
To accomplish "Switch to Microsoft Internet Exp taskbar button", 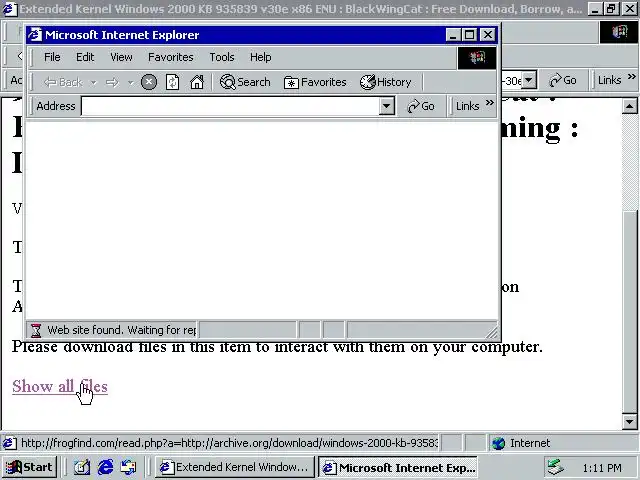I will coord(398,467).
